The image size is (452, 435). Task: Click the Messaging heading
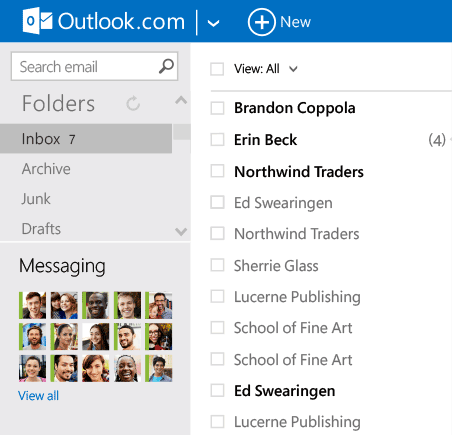(62, 266)
